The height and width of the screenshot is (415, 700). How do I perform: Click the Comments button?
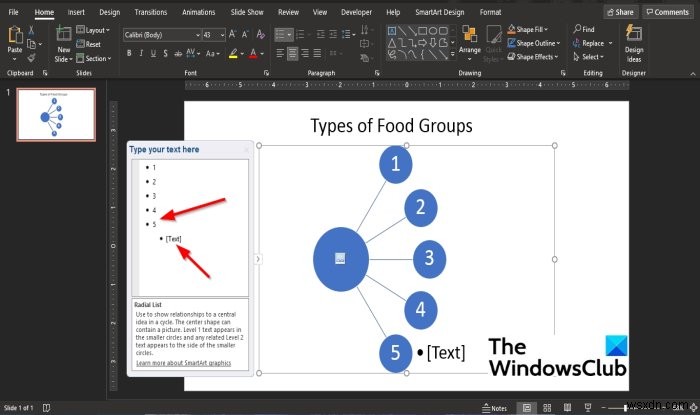pos(668,12)
